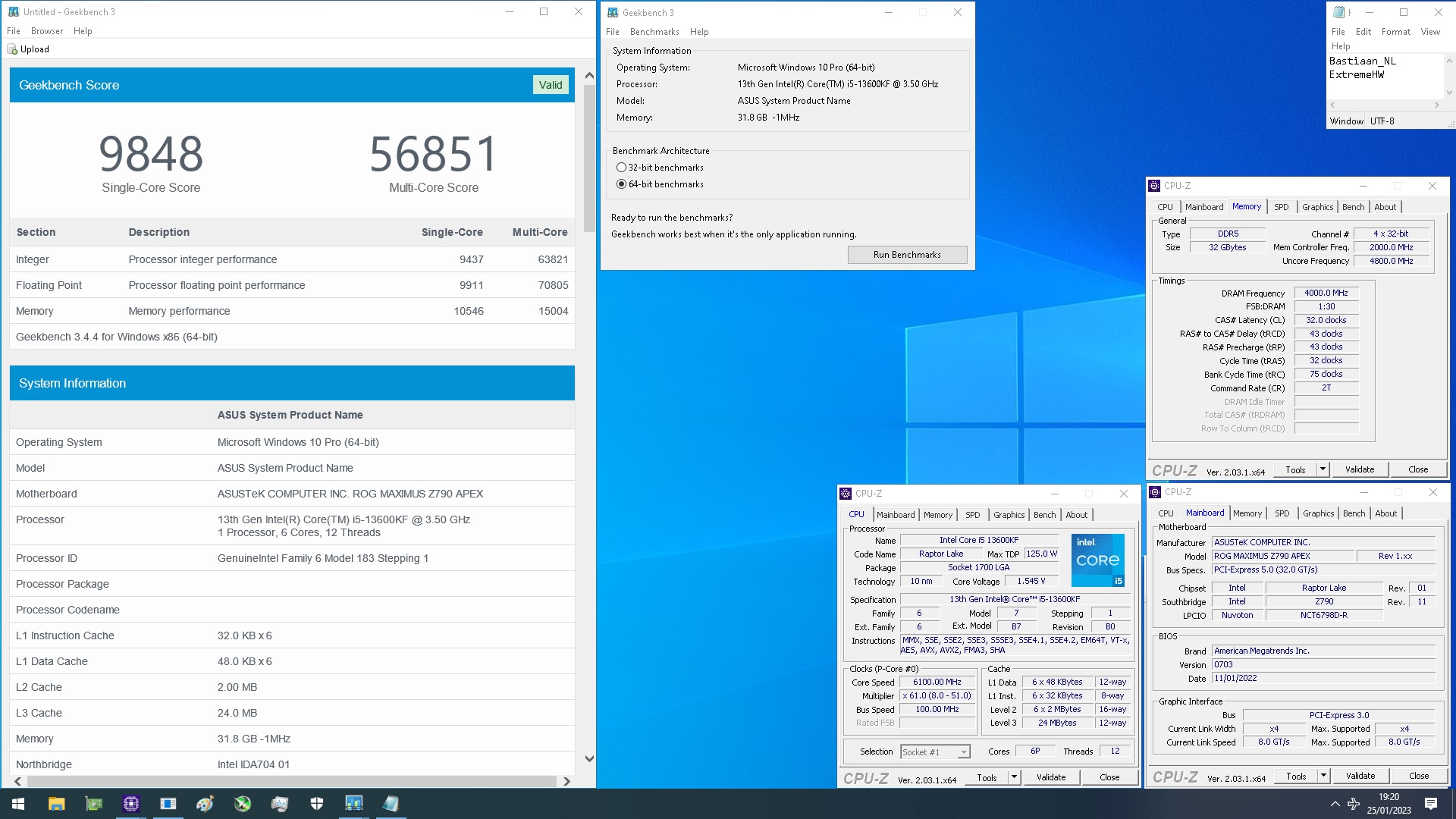Open File Explorer from the taskbar
The width and height of the screenshot is (1456, 819).
[56, 804]
